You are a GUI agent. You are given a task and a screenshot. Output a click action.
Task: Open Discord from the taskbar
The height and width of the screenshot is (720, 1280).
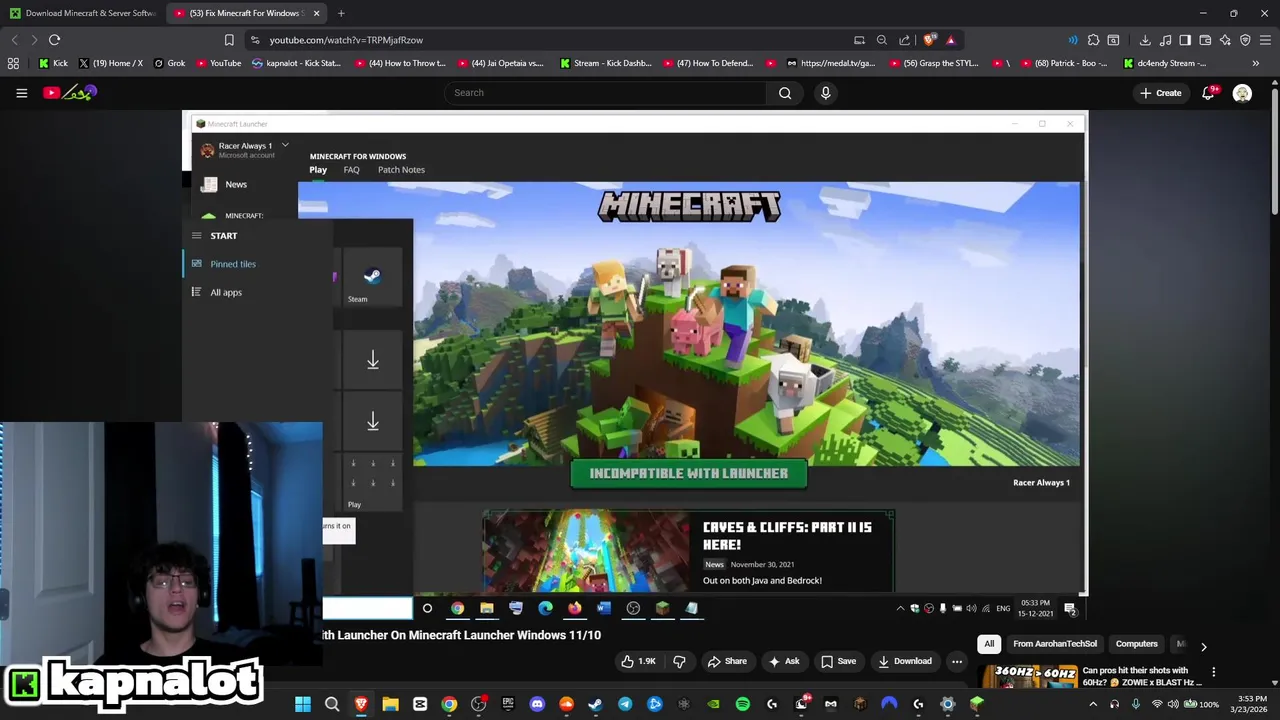pyautogui.click(x=537, y=704)
